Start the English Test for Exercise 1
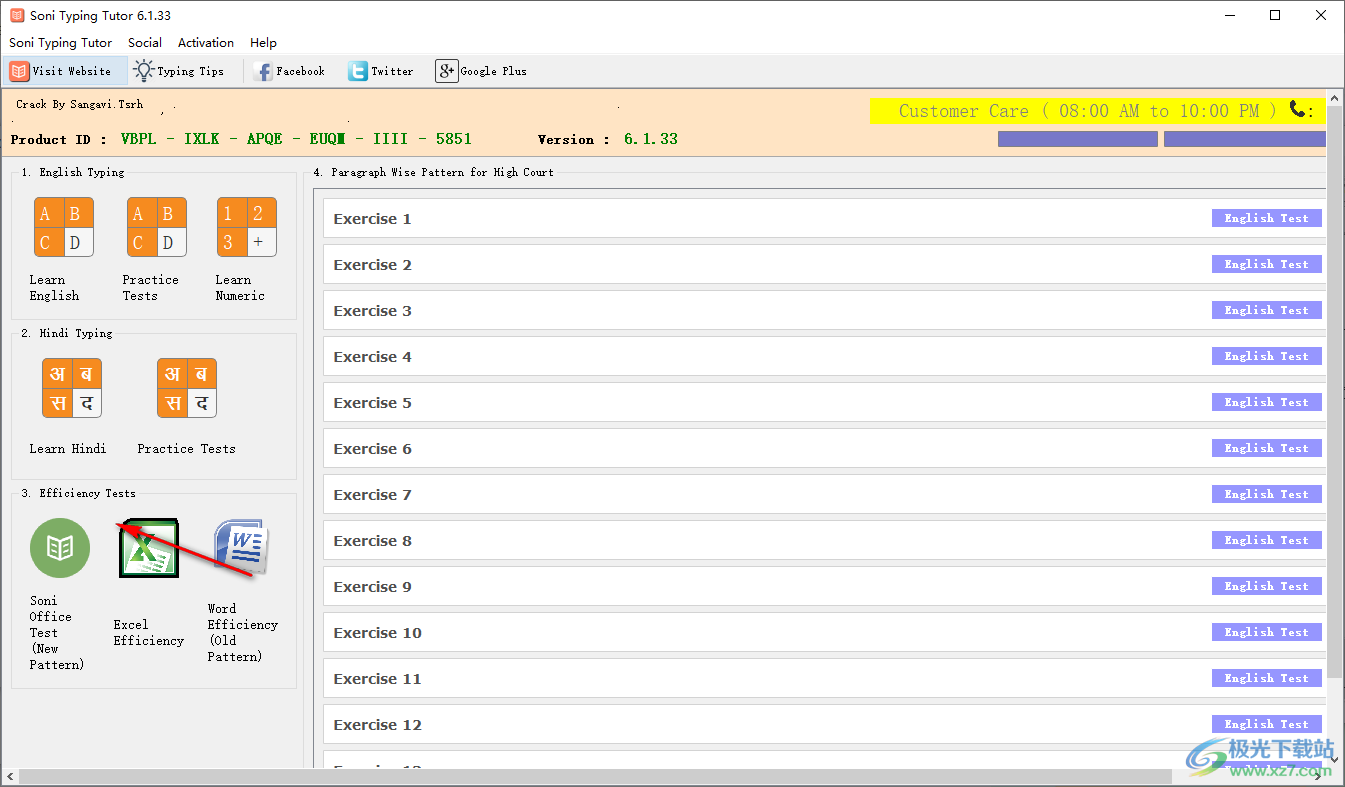This screenshot has height=787, width=1345. [1266, 217]
